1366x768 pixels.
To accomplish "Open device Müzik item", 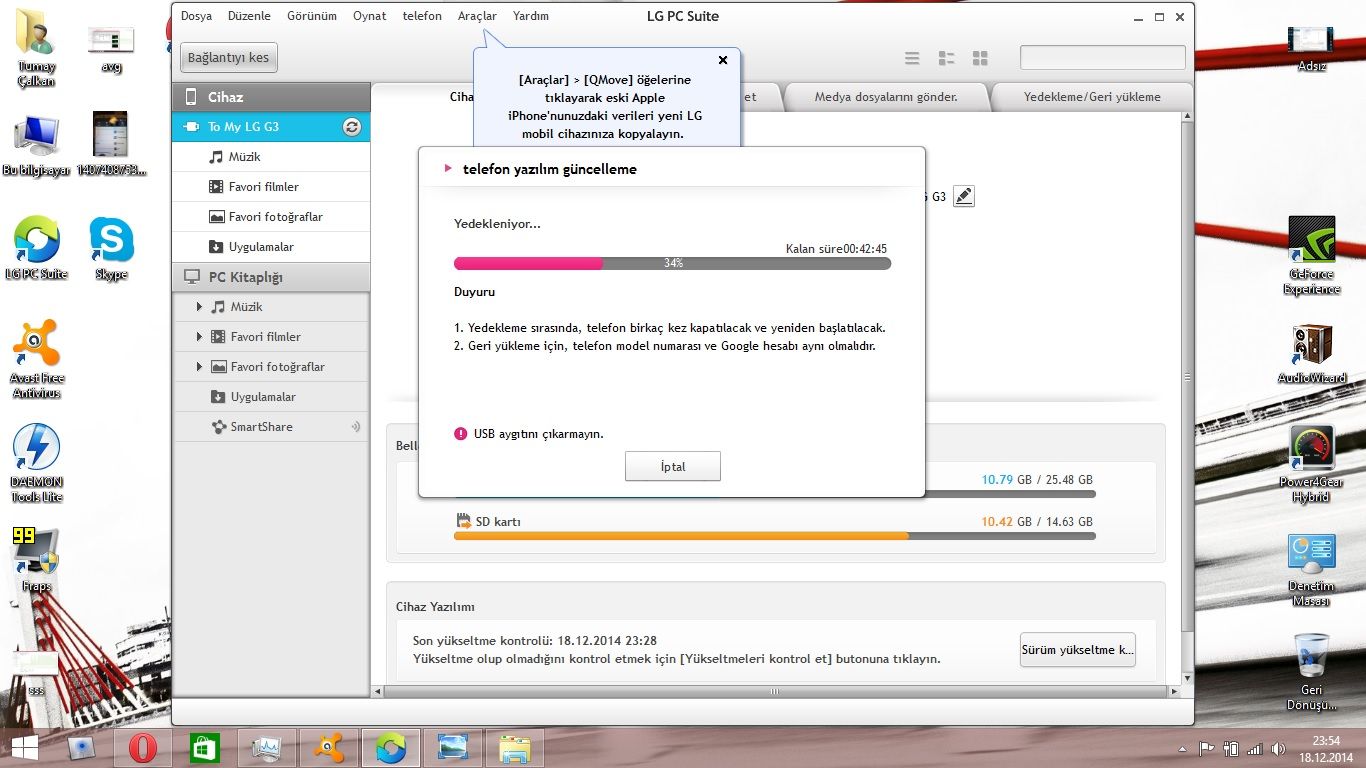I will pyautogui.click(x=271, y=157).
